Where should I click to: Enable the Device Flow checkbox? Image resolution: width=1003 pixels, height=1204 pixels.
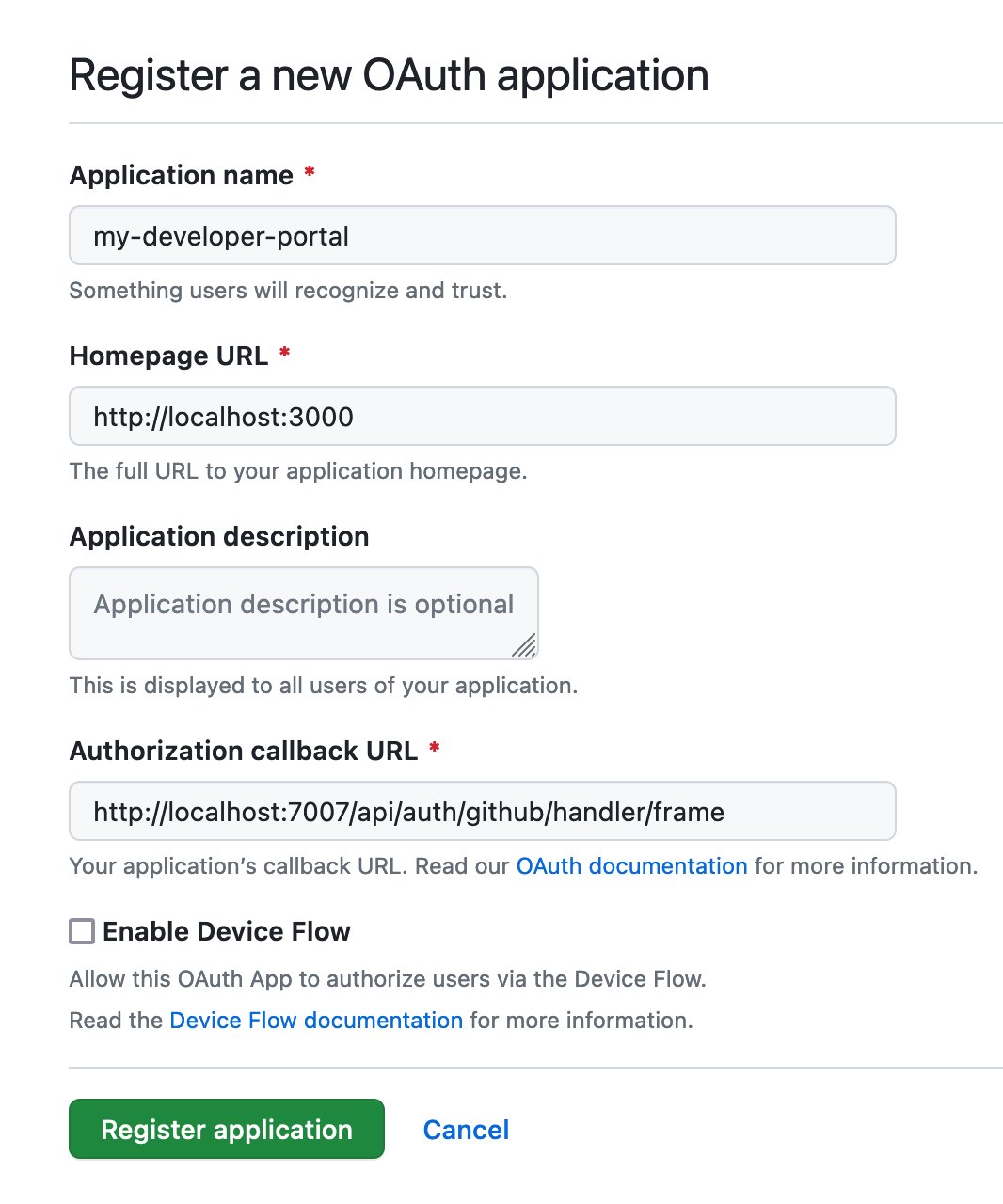(x=82, y=931)
